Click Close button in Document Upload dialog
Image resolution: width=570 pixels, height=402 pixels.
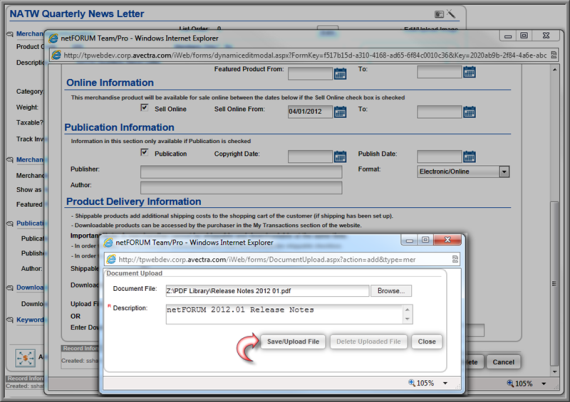point(427,342)
